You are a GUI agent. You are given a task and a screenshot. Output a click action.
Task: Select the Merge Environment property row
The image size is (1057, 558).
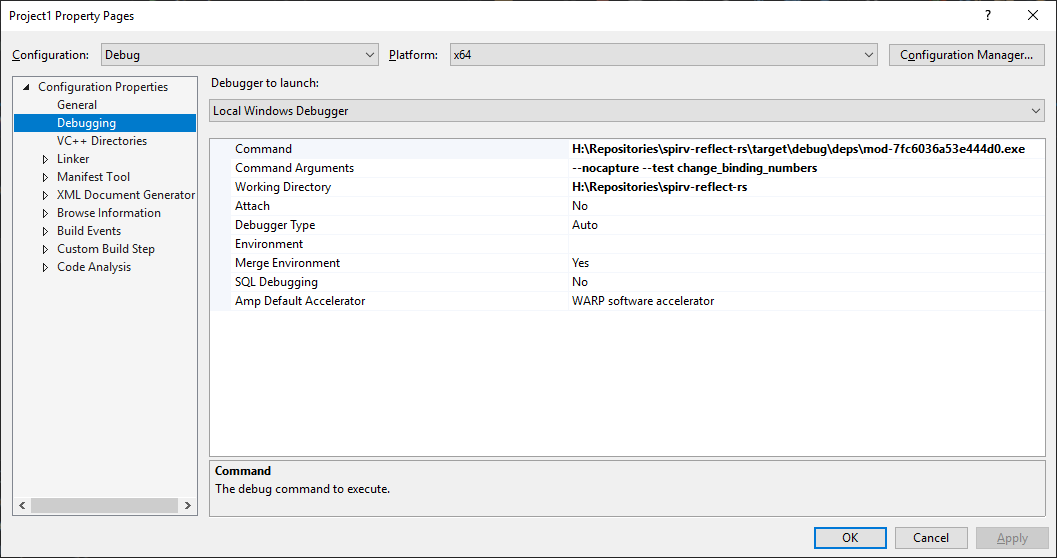pos(628,263)
